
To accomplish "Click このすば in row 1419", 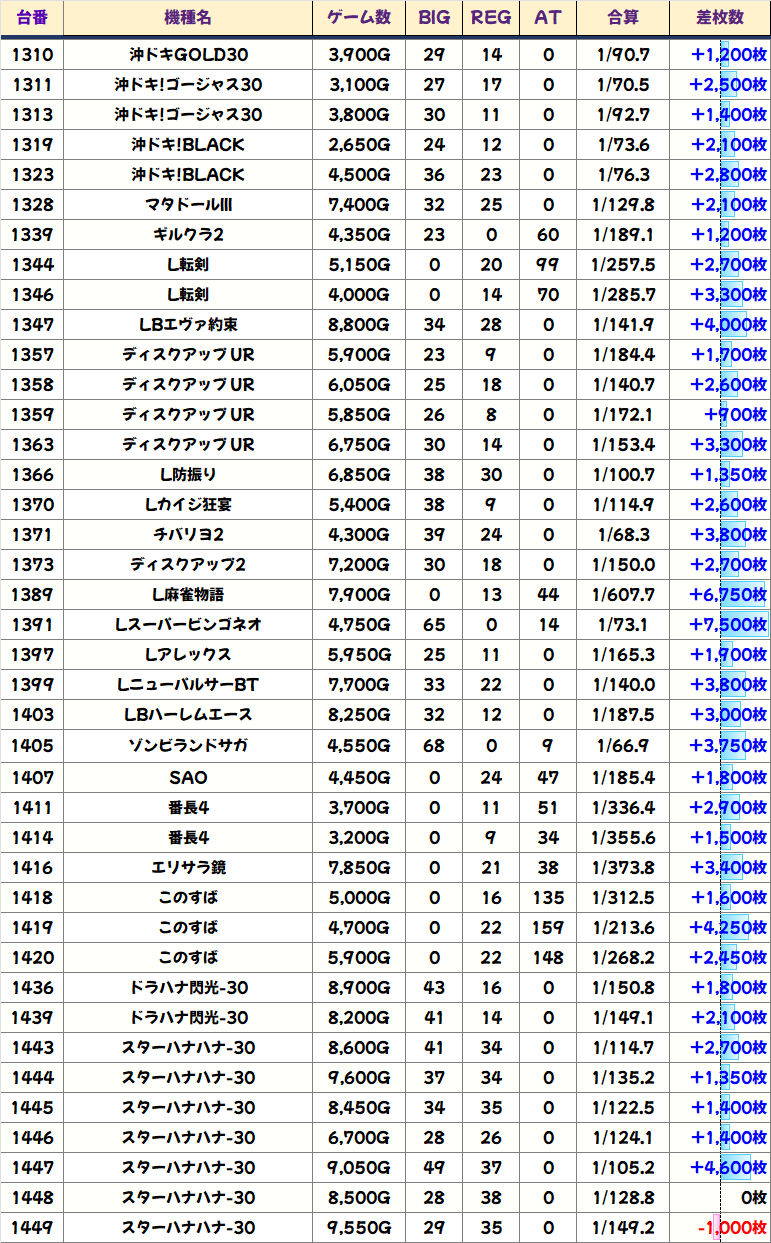I will (x=188, y=927).
